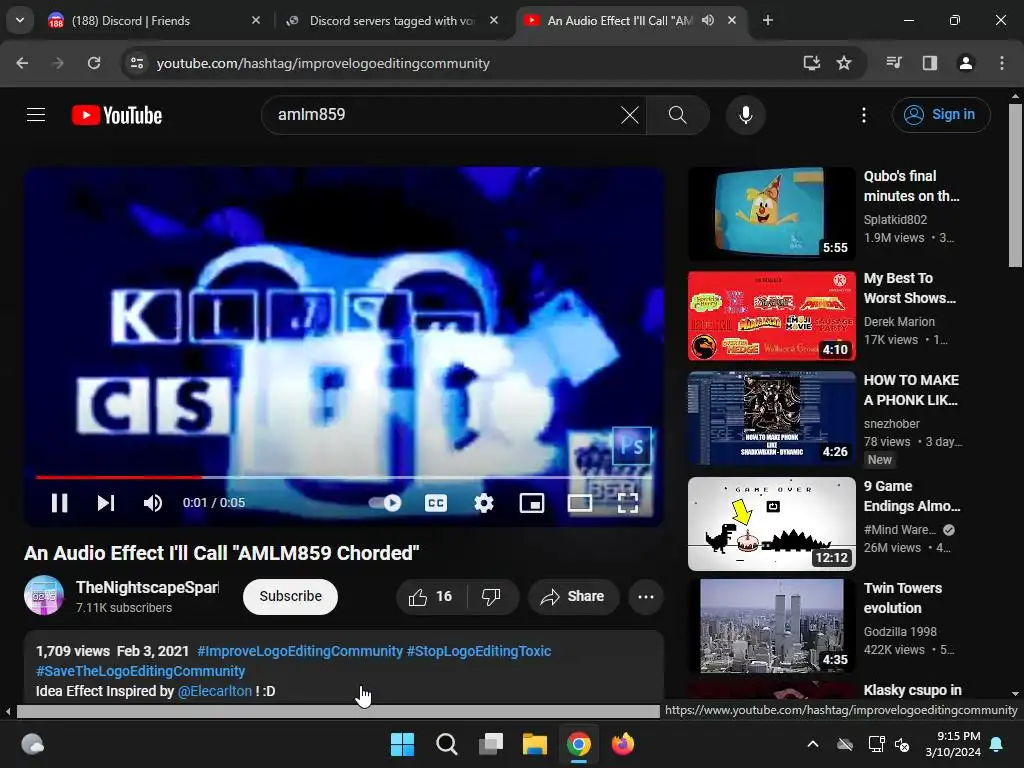Open HOW TO MAKE A PHONK thumbnail
This screenshot has height=768, width=1024.
[771, 418]
